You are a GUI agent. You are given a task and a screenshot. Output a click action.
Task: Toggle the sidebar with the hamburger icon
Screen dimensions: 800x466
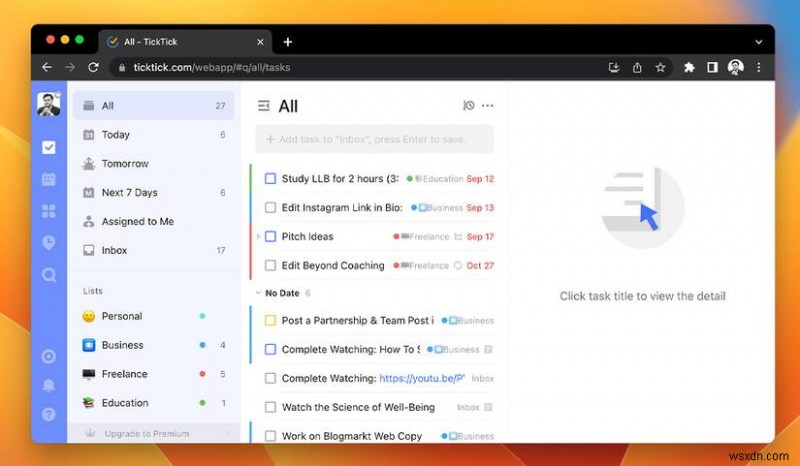(x=264, y=106)
